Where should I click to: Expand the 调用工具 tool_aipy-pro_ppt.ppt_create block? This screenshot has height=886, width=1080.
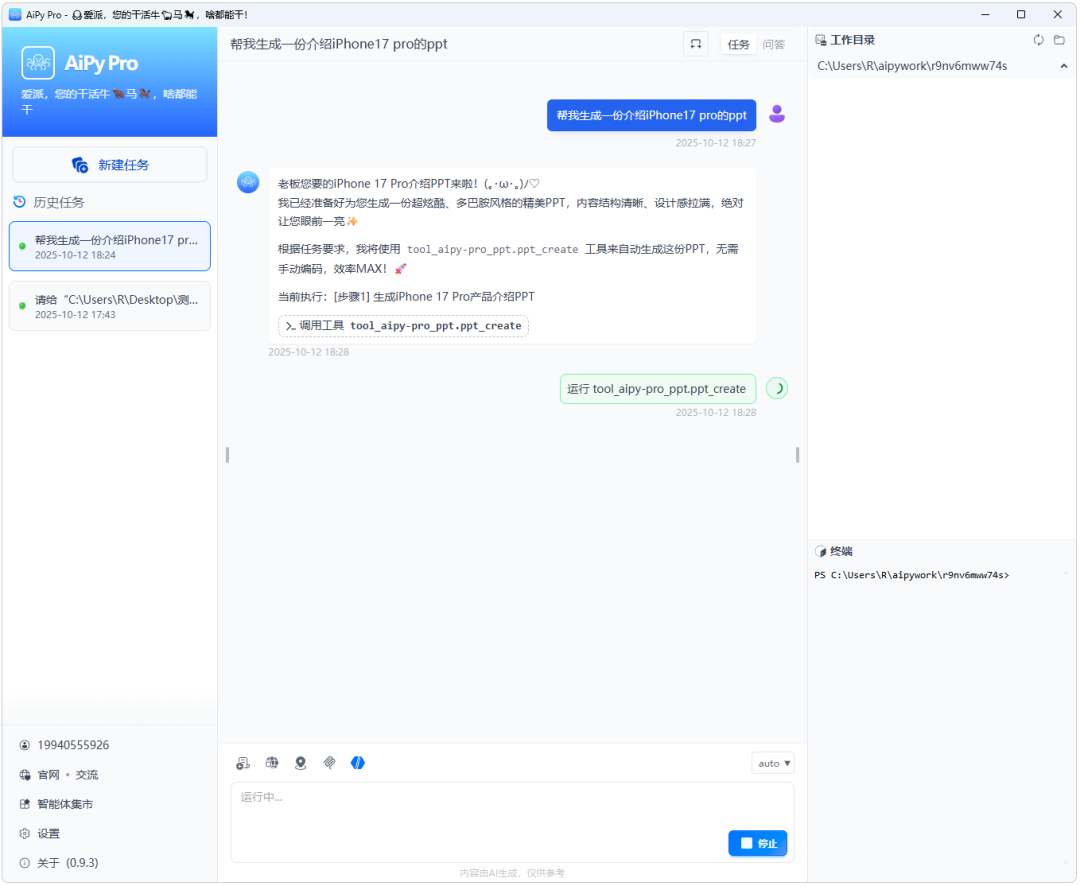(x=404, y=326)
